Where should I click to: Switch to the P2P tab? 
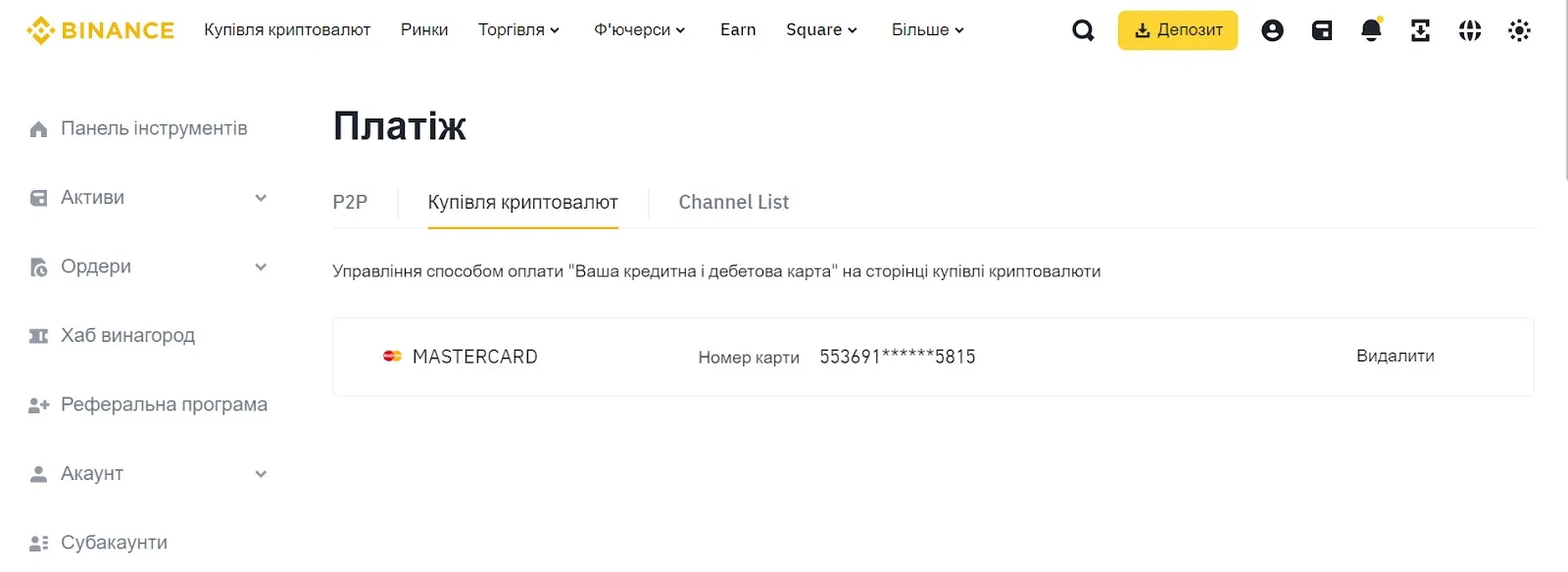tap(350, 202)
